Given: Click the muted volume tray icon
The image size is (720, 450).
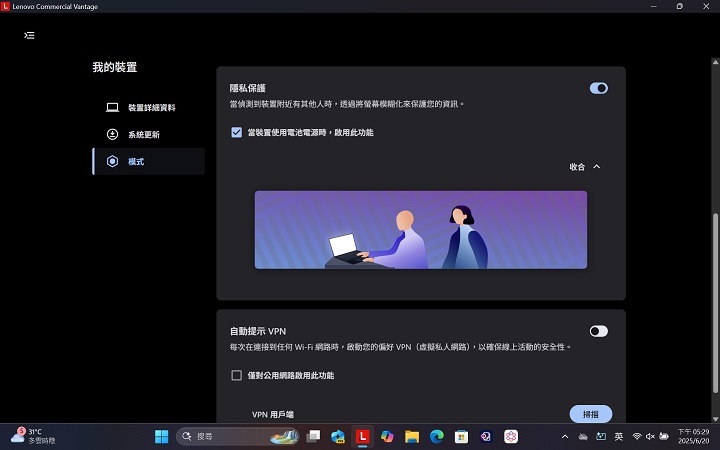Looking at the screenshot, I should [650, 436].
